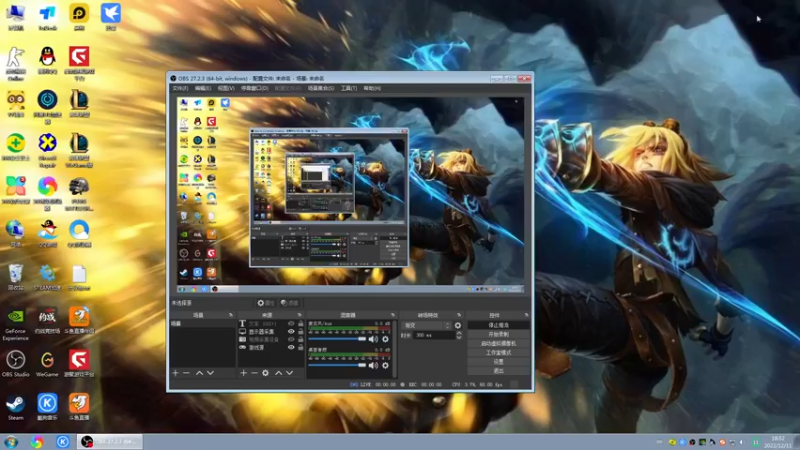Remove the selected scene with the minus icon
The height and width of the screenshot is (450, 800).
click(x=186, y=373)
